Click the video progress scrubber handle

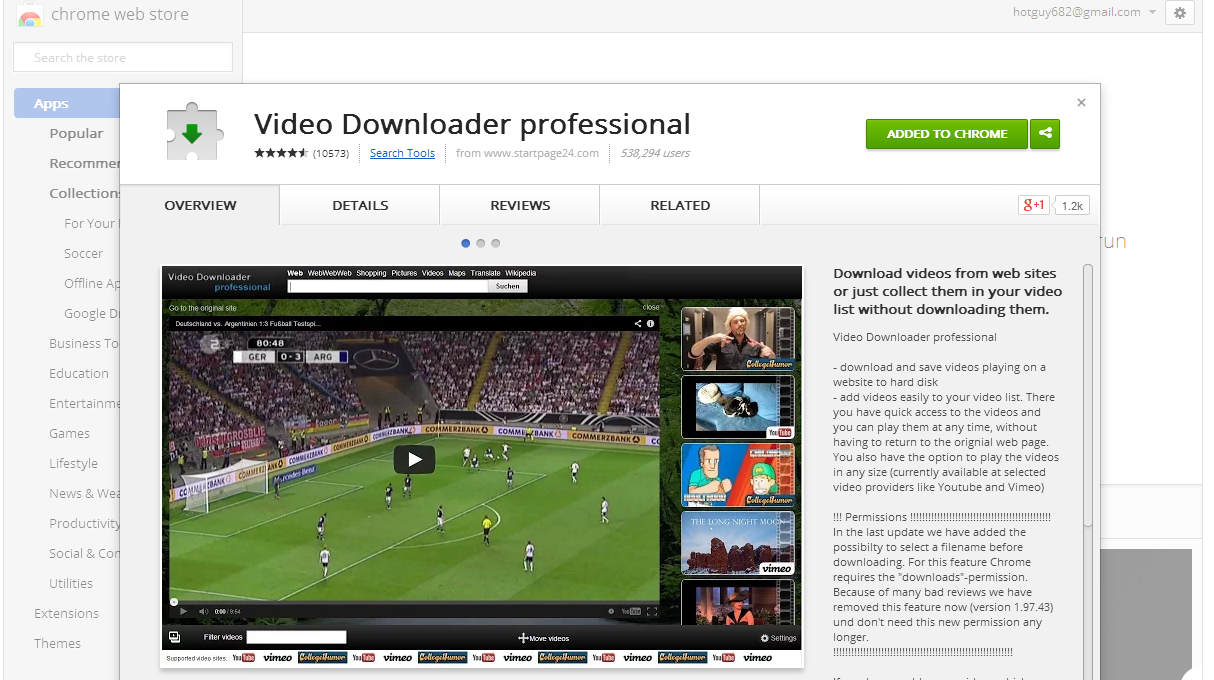[174, 601]
